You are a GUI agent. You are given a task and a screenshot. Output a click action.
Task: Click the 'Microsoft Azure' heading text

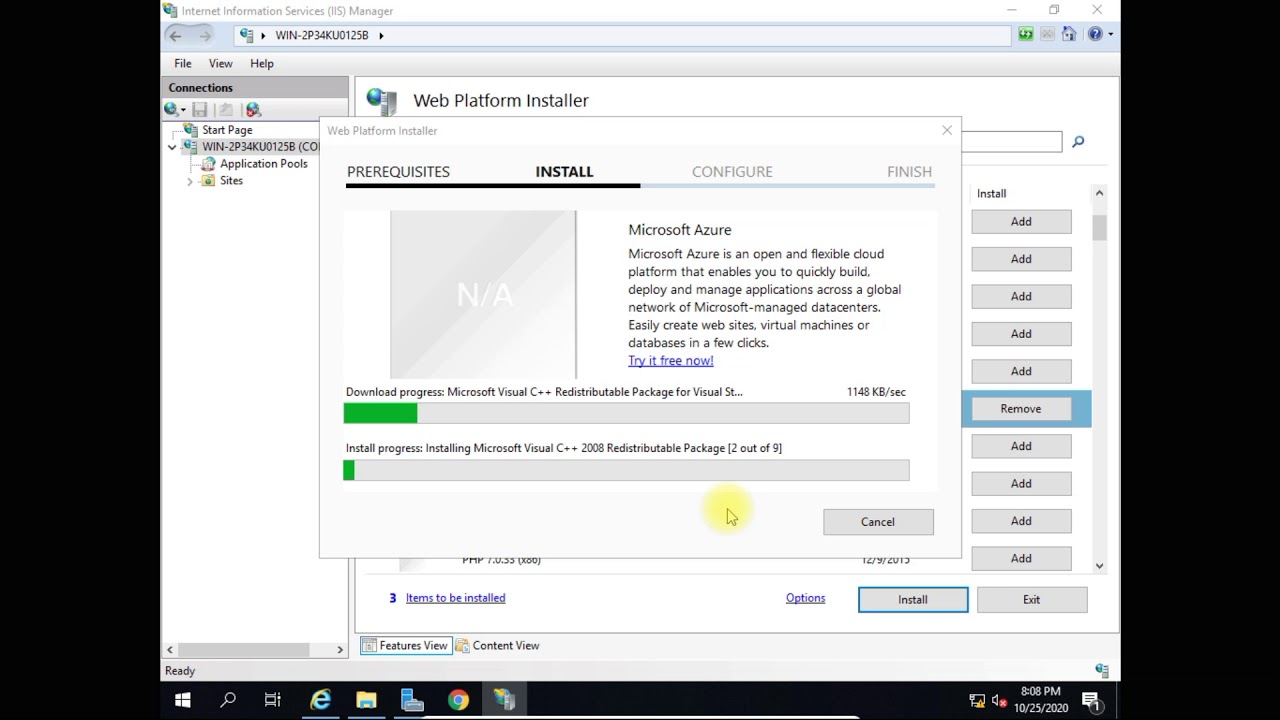pos(680,230)
